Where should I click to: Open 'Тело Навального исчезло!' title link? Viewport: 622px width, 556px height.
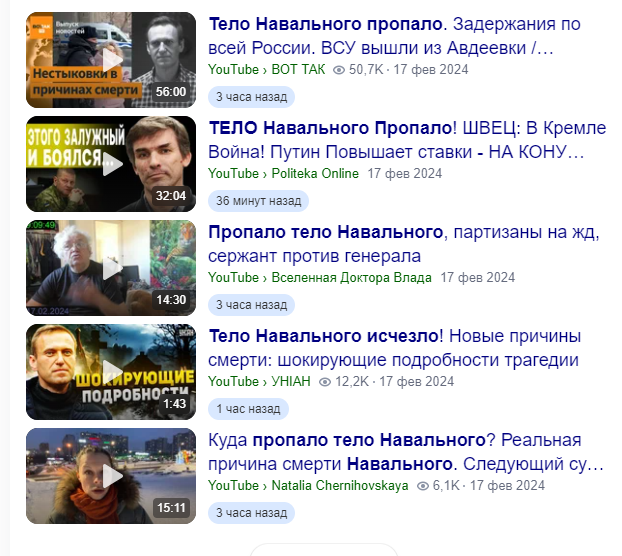(394, 347)
